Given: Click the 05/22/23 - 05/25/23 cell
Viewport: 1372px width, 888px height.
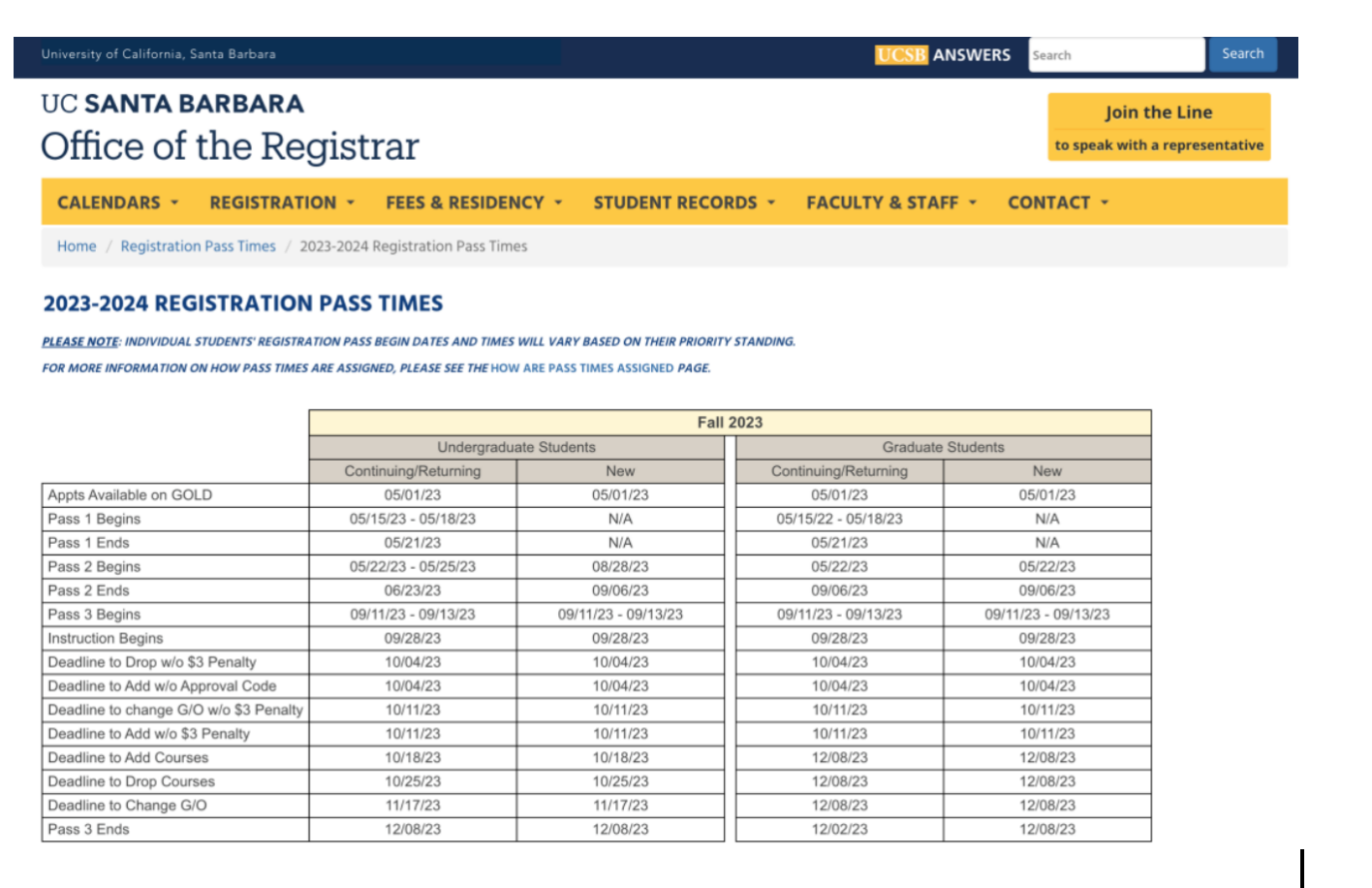Looking at the screenshot, I should tap(413, 567).
